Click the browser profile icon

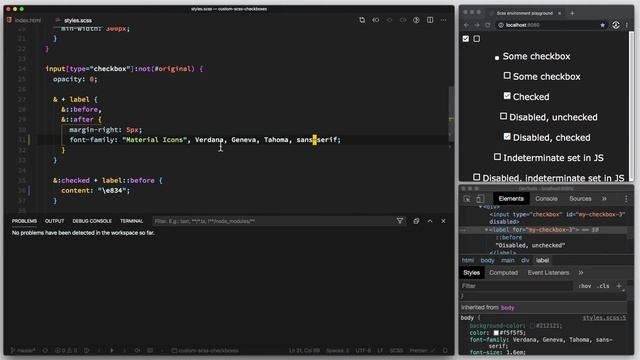(616, 25)
